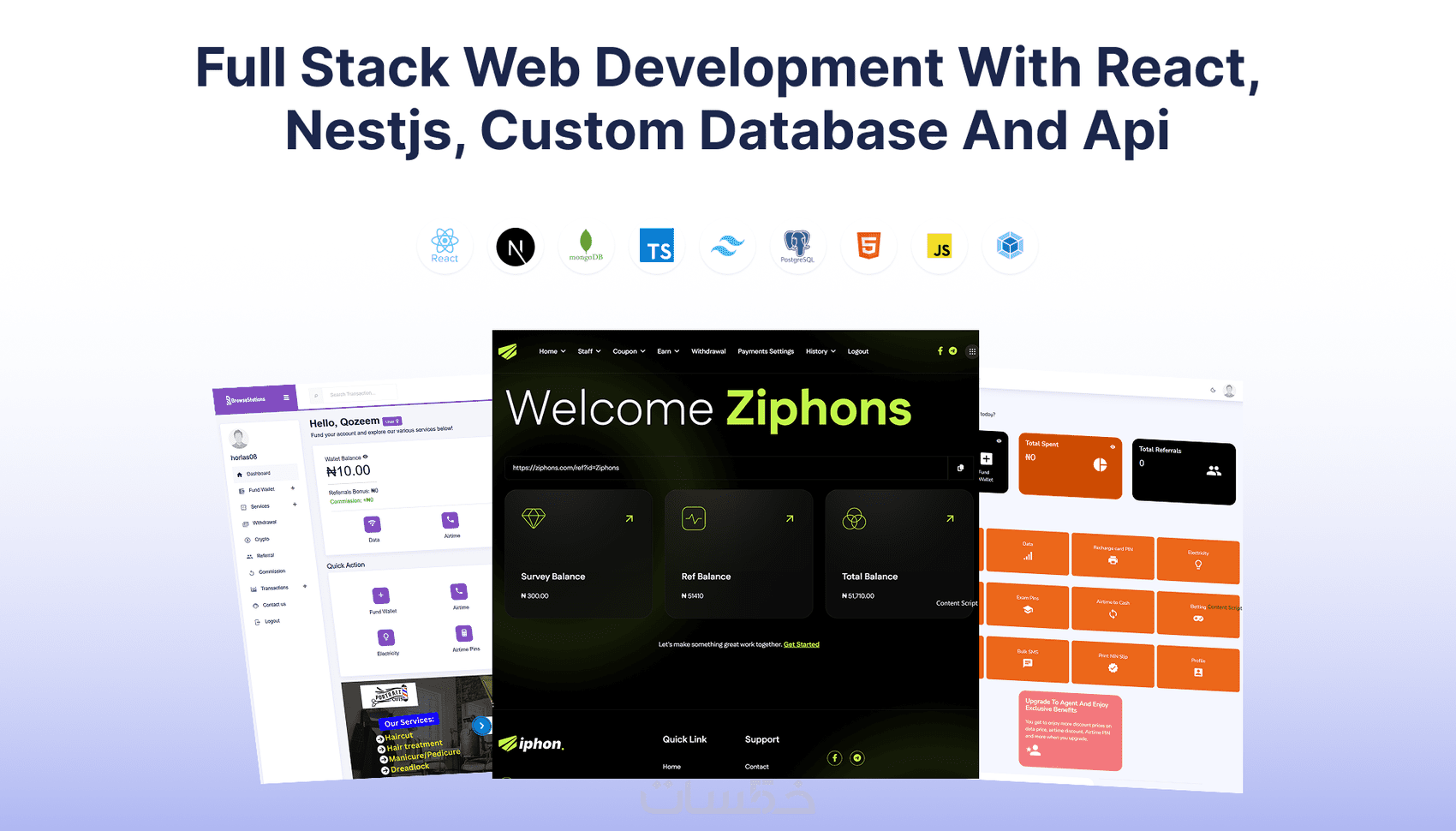Click the black Total Referrals card
Screen dimensions: 1456x831
(1184, 471)
